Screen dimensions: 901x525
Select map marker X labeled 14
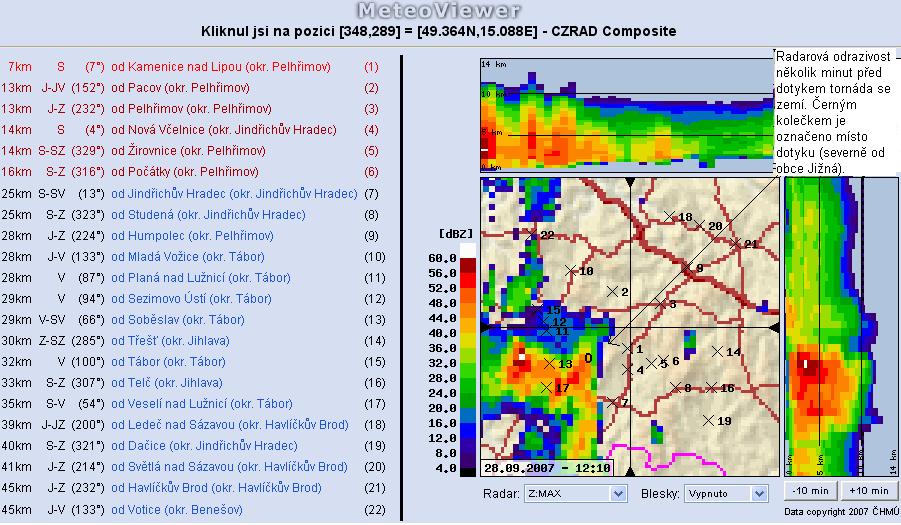pos(717,351)
